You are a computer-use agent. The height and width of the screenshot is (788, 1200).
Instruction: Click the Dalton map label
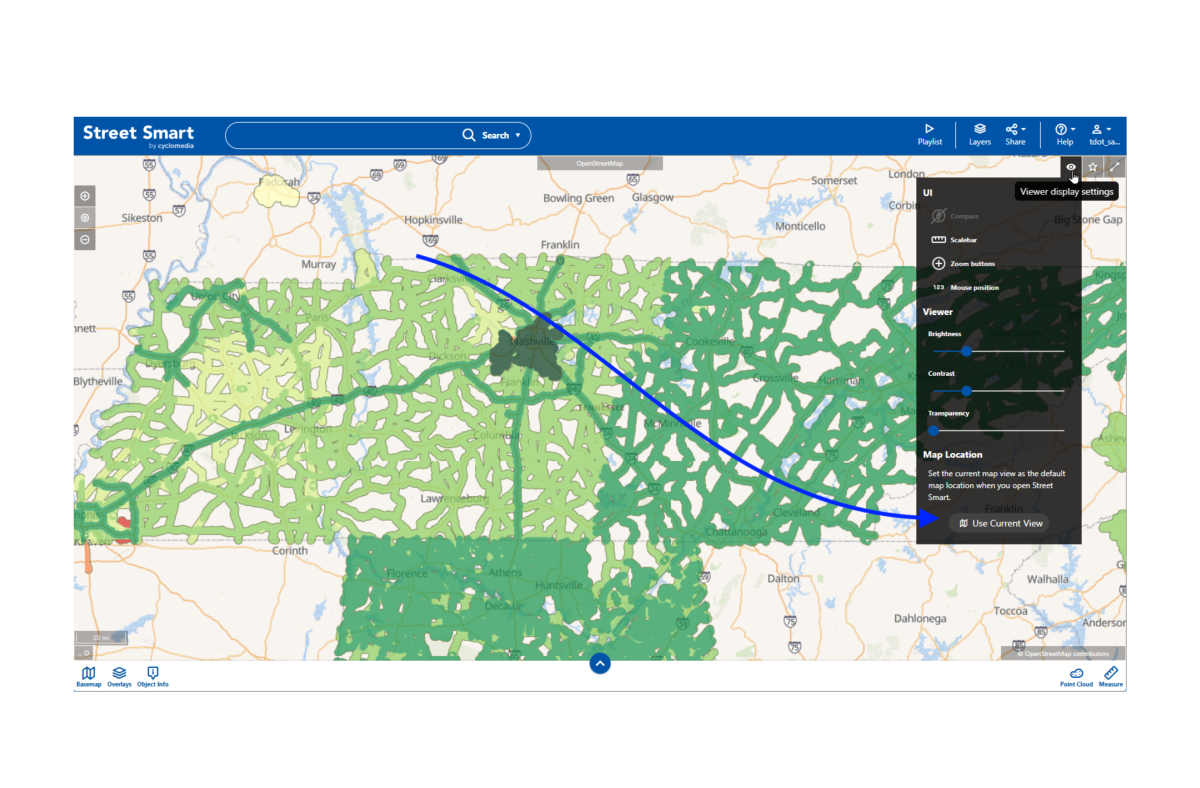click(x=783, y=578)
